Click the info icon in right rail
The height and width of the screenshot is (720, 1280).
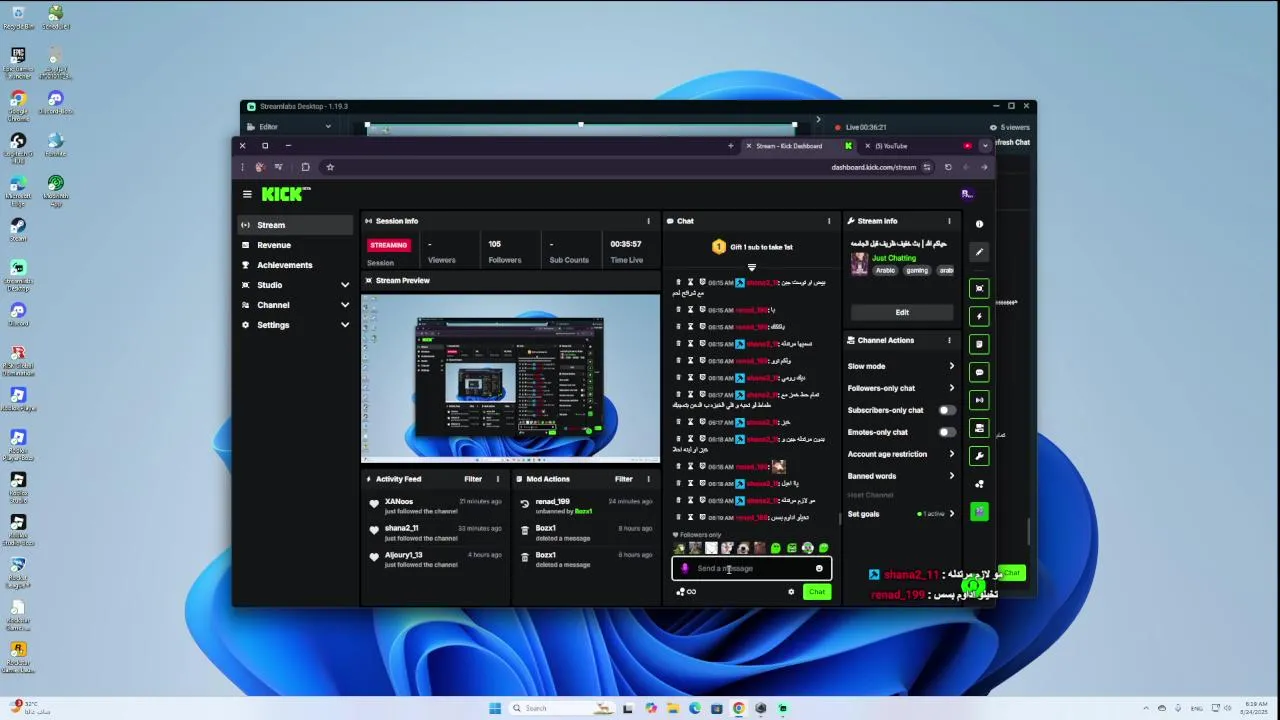(979, 224)
